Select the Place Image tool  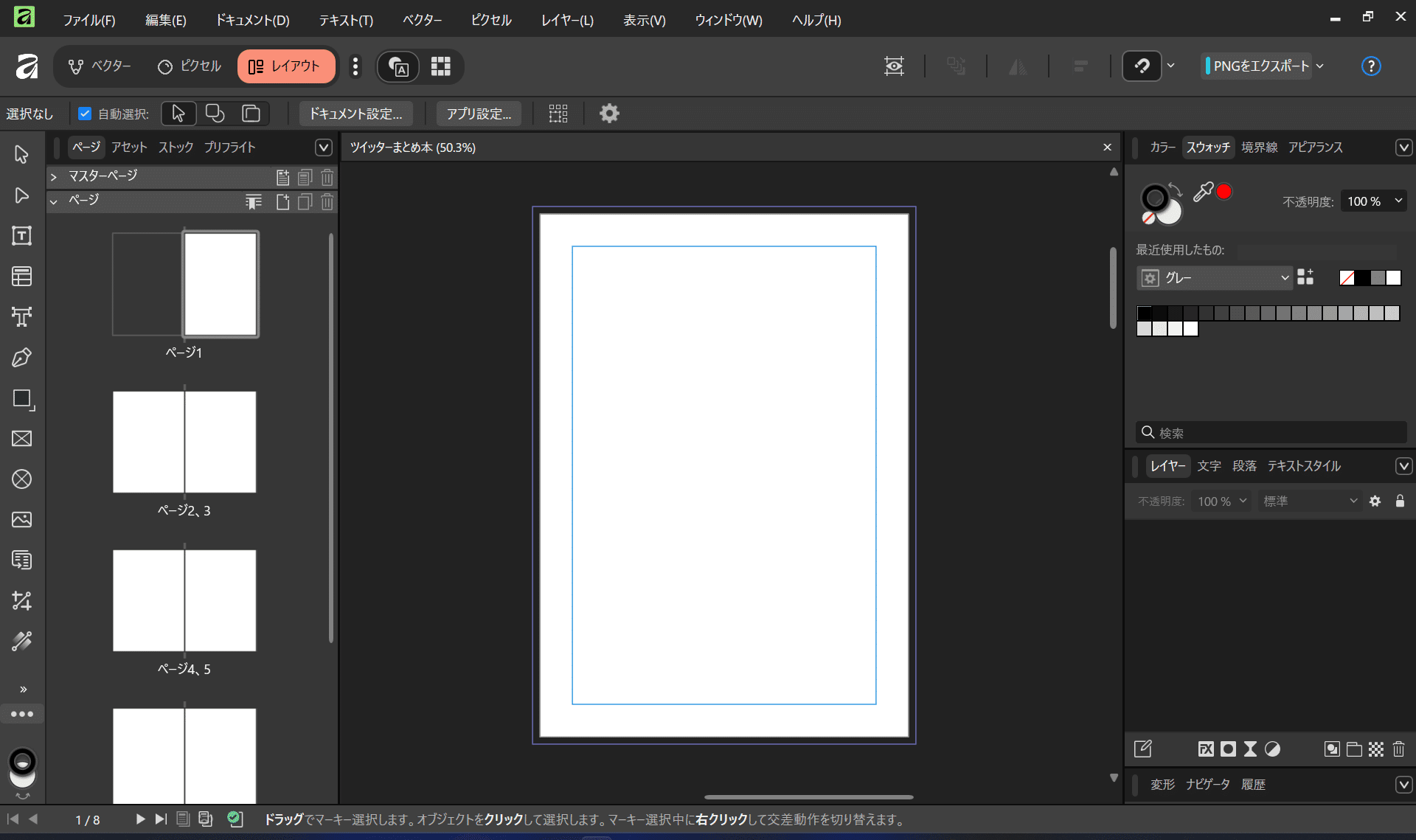click(21, 520)
